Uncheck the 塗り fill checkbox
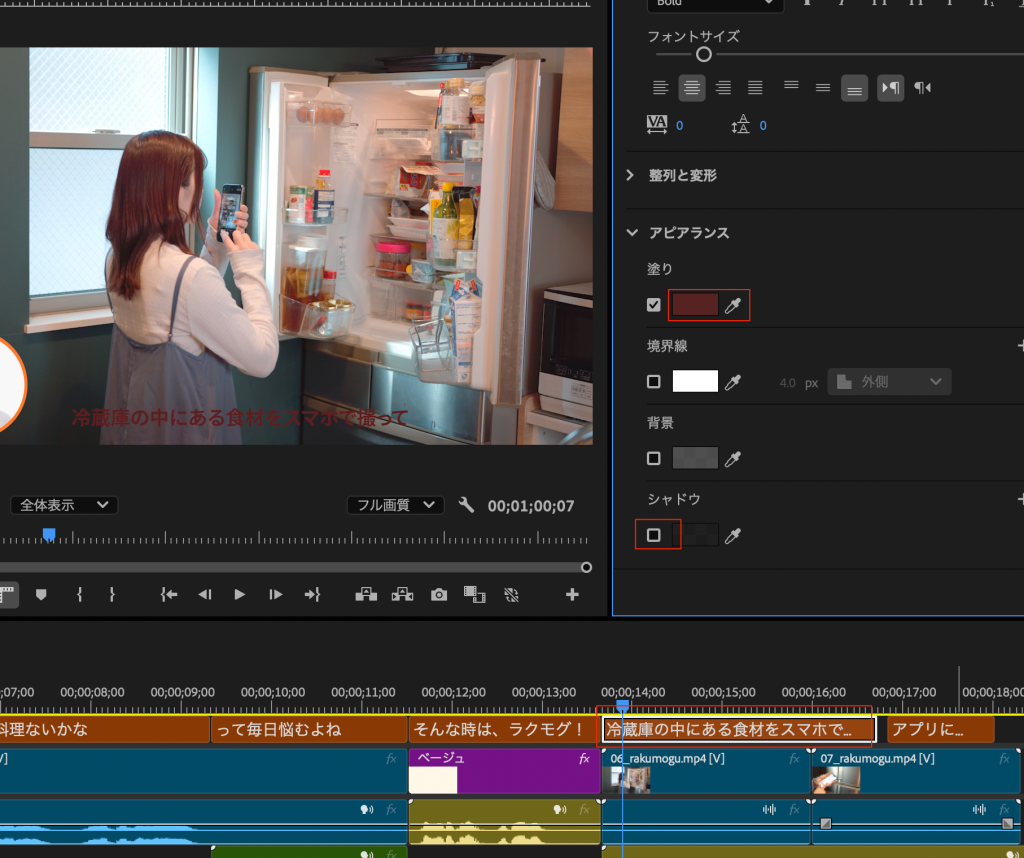The image size is (1024, 858). 654,305
